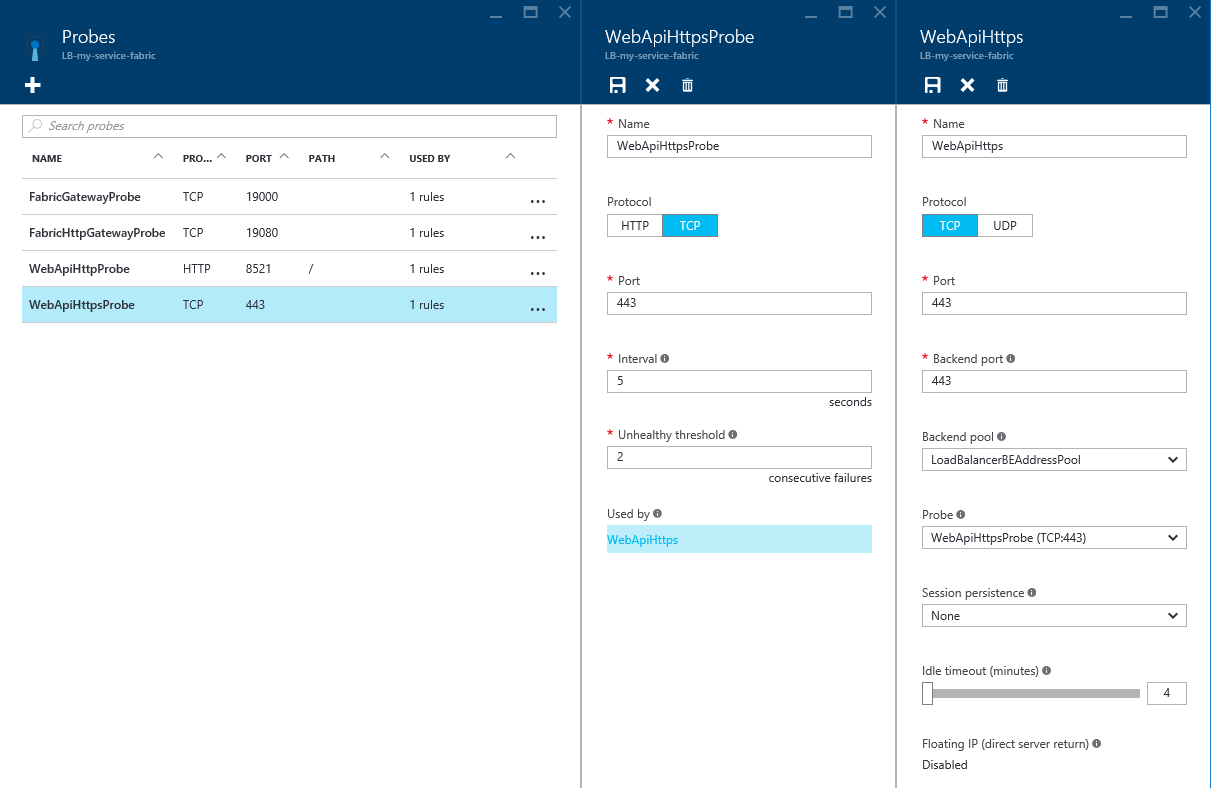1211x788 pixels.
Task: Click the Backend port info icon
Action: [x=1012, y=358]
